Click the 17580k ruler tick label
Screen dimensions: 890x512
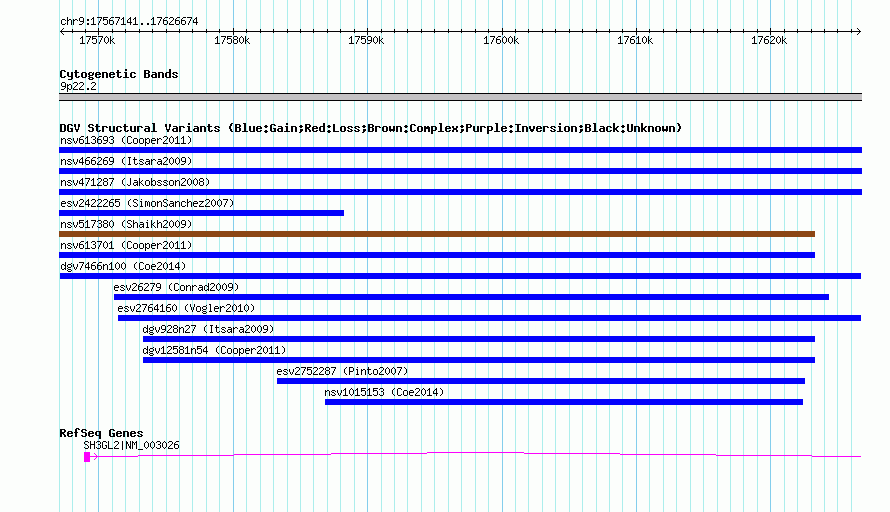click(x=232, y=40)
